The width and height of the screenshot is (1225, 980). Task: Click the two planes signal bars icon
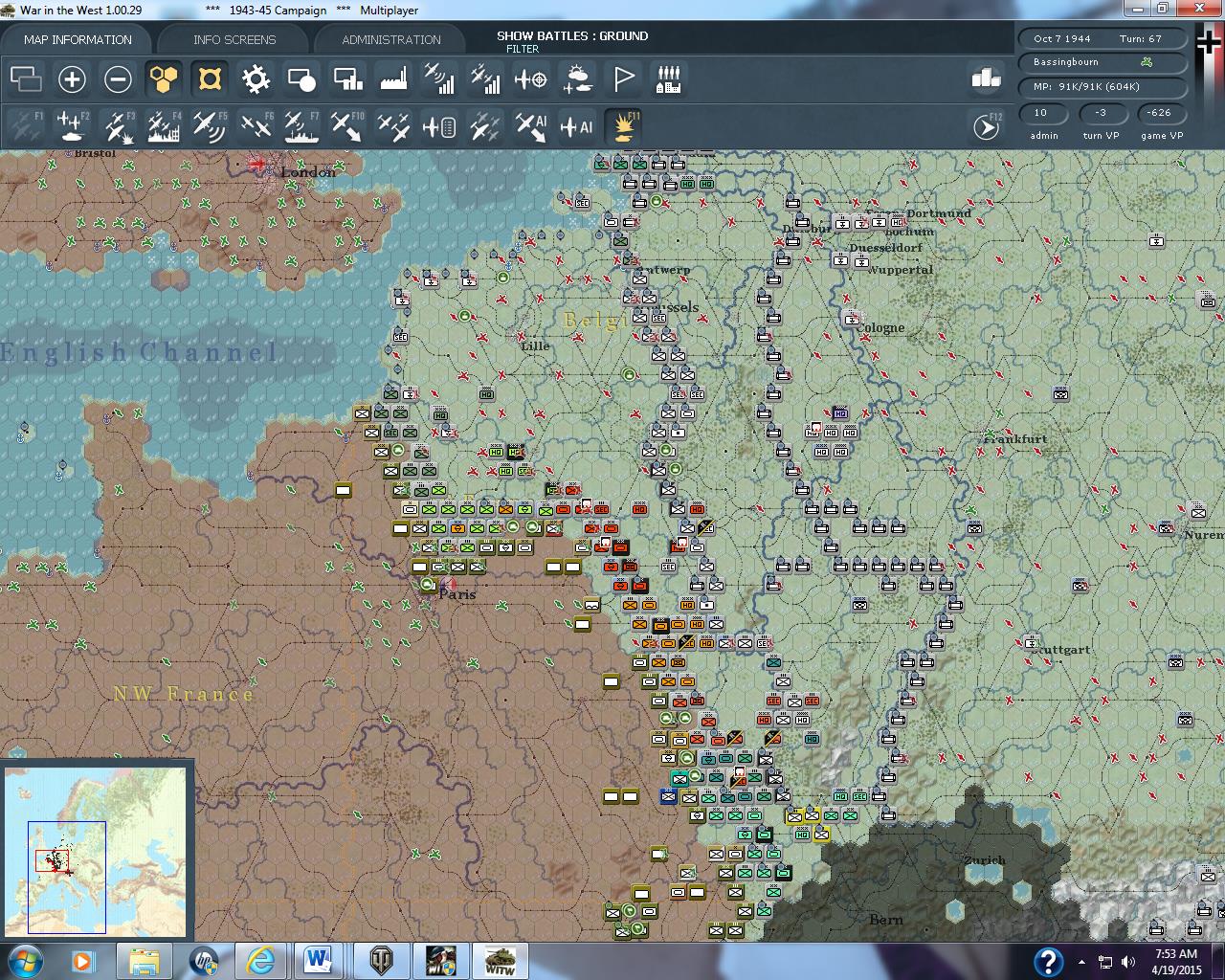click(485, 79)
